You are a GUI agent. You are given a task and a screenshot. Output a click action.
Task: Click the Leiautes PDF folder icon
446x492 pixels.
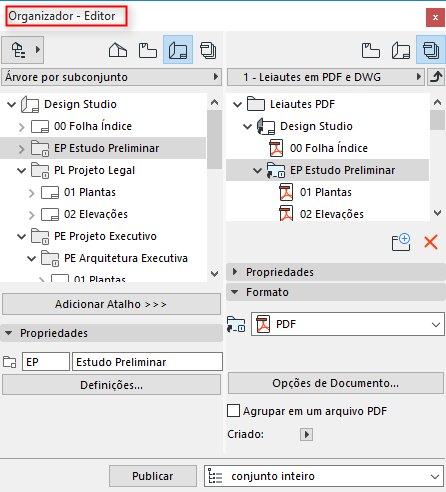[256, 104]
